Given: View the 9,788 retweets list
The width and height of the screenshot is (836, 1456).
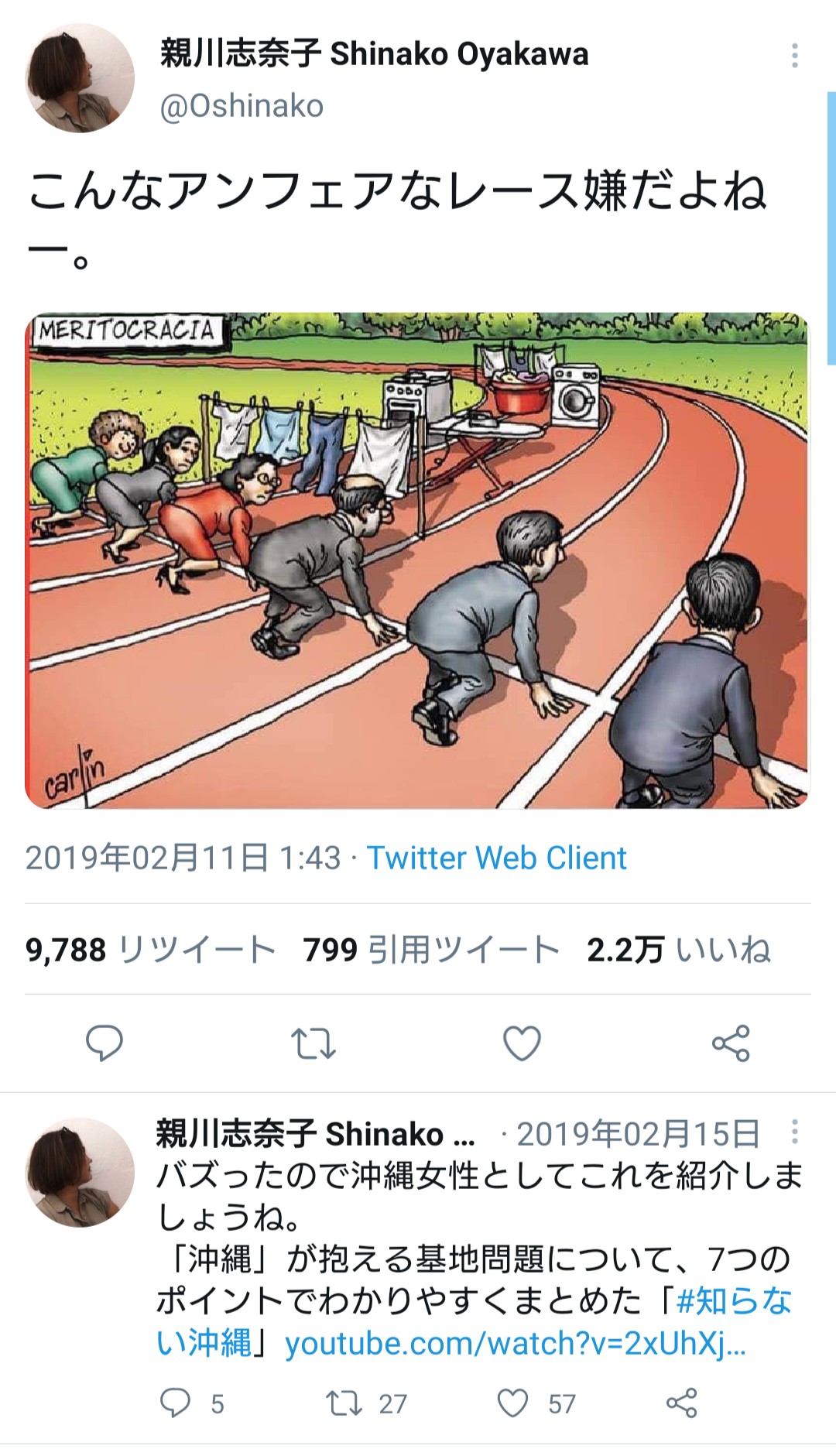Looking at the screenshot, I should tap(150, 950).
